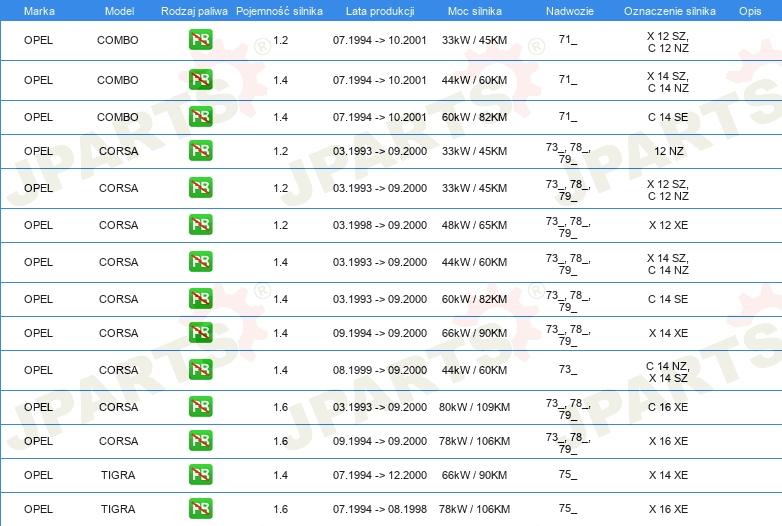Click fuel icon in Corsa 66kW / 90KM row

click(x=200, y=333)
